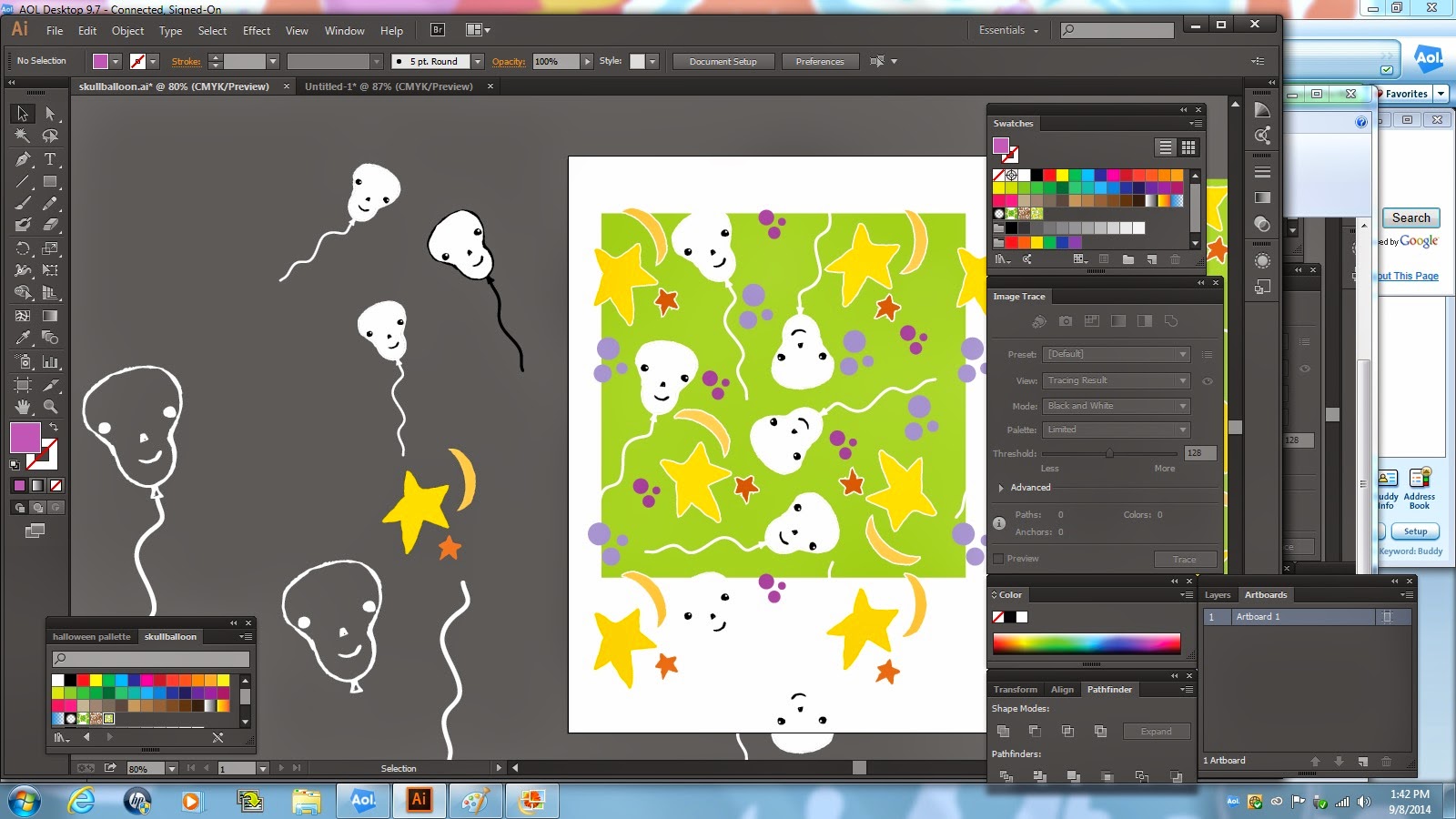Select the Scale tool
This screenshot has width=1456, height=819.
pos(50,248)
